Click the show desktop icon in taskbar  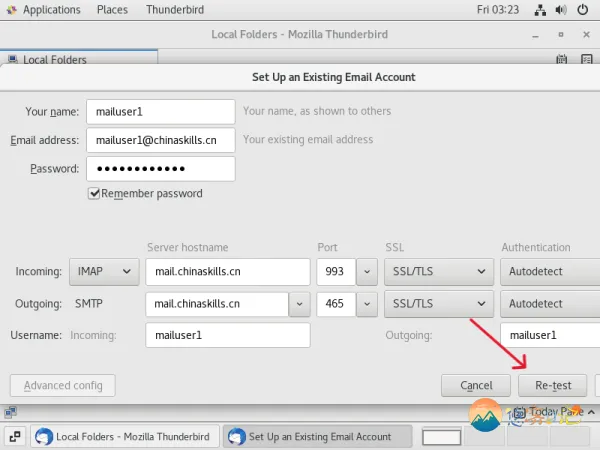(15, 436)
